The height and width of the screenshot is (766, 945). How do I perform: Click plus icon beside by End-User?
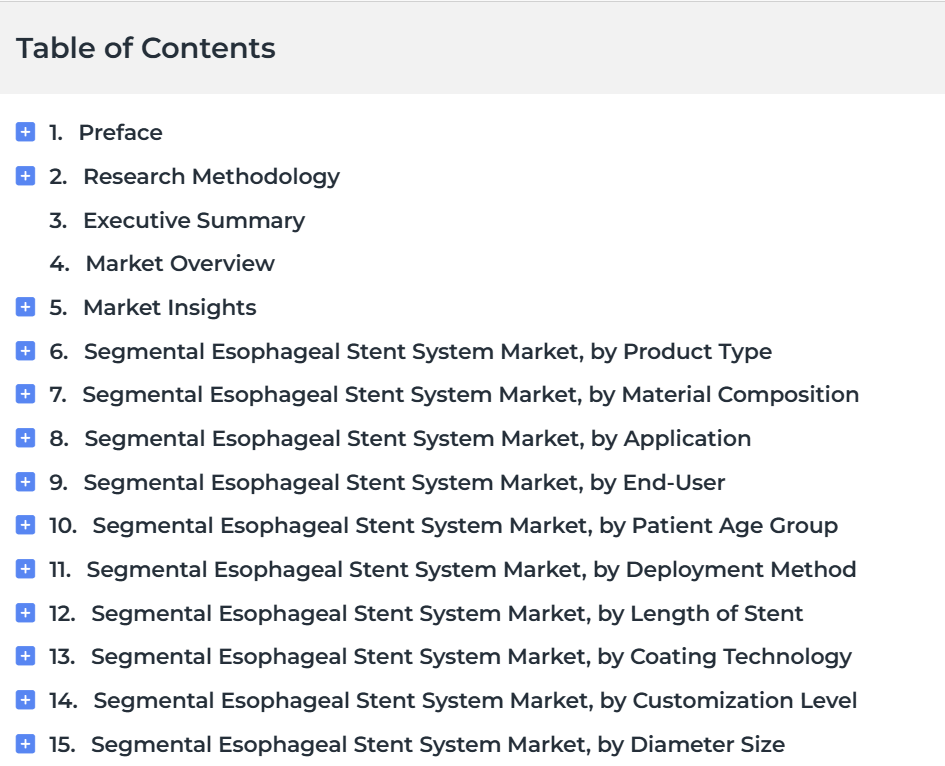[25, 482]
